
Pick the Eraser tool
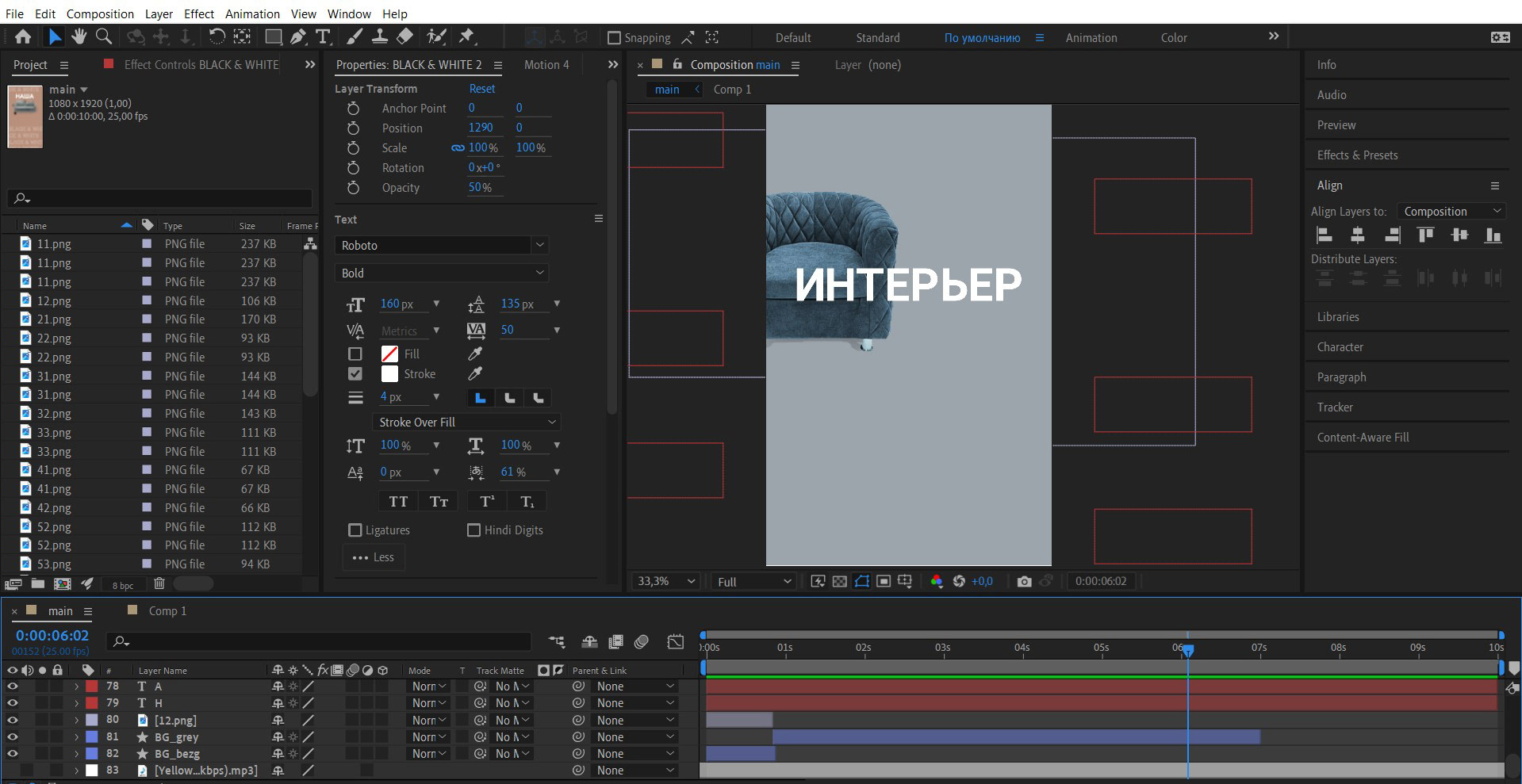coord(404,36)
